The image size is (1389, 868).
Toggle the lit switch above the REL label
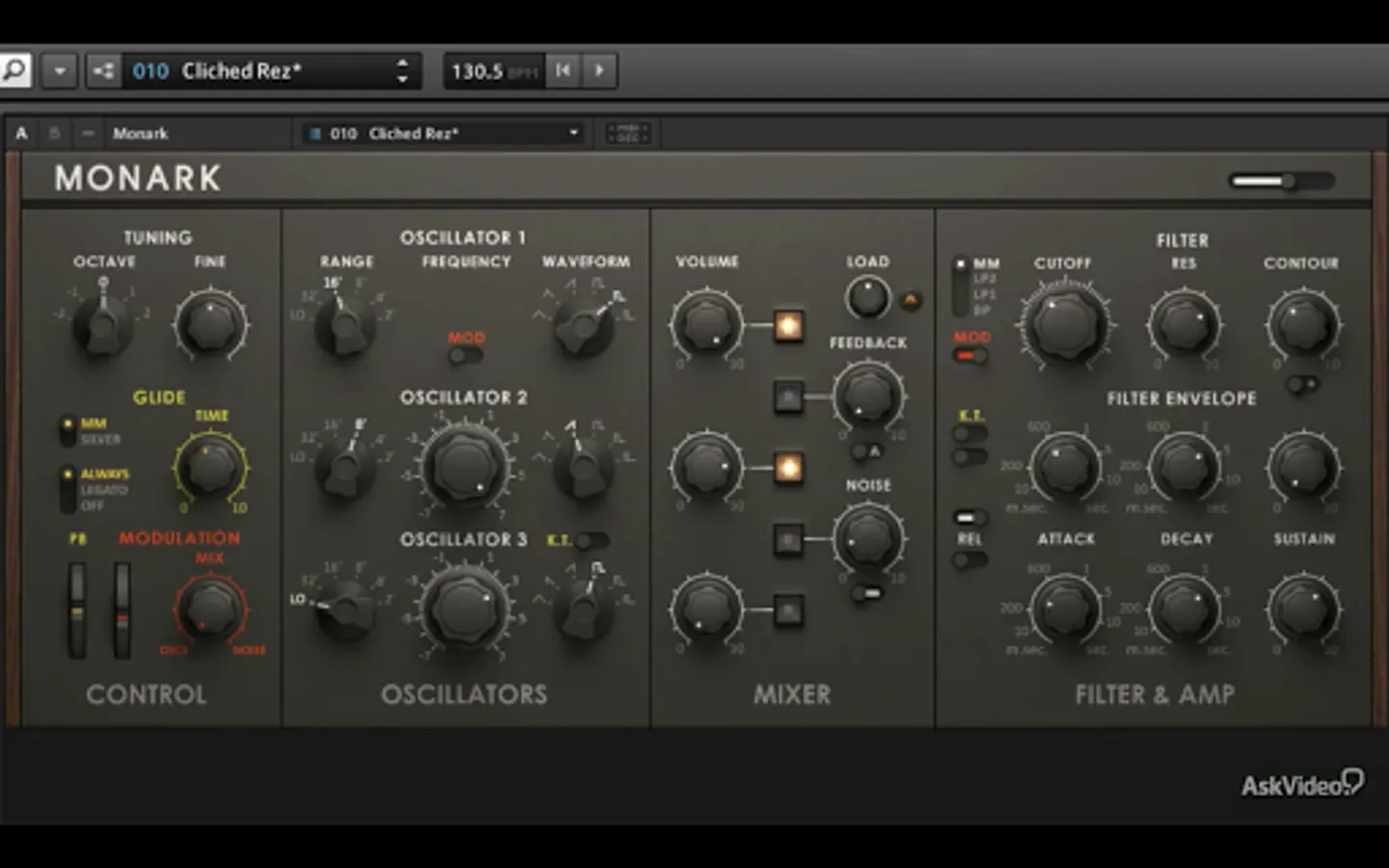969,518
